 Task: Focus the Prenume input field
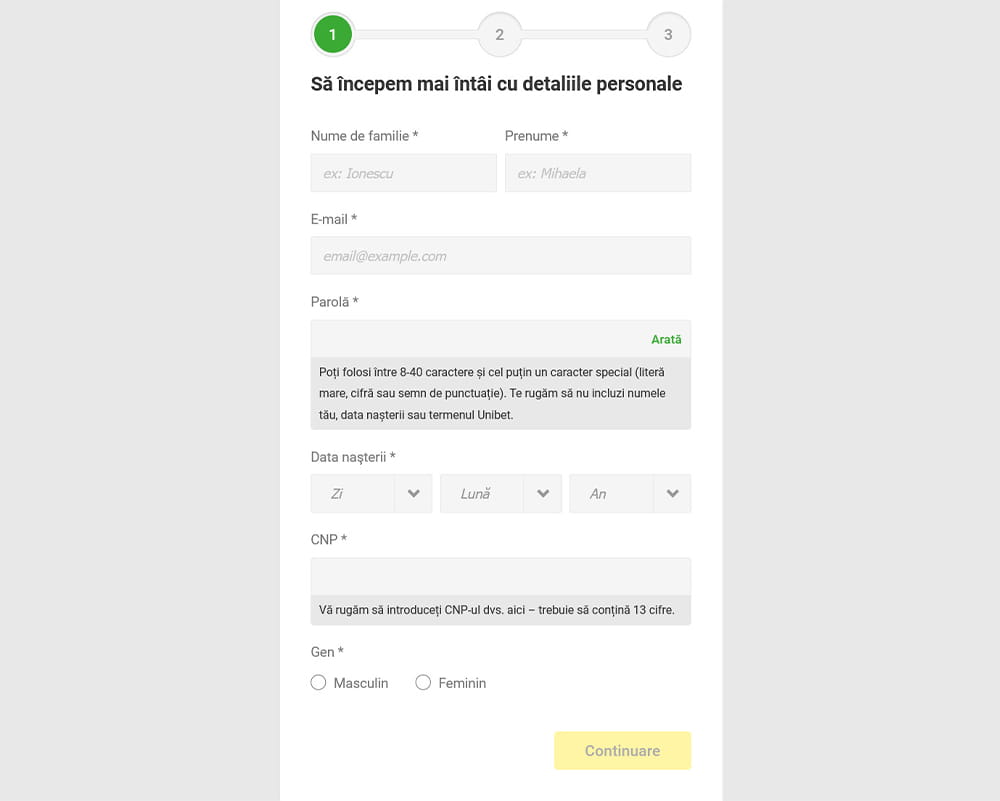[x=598, y=173]
